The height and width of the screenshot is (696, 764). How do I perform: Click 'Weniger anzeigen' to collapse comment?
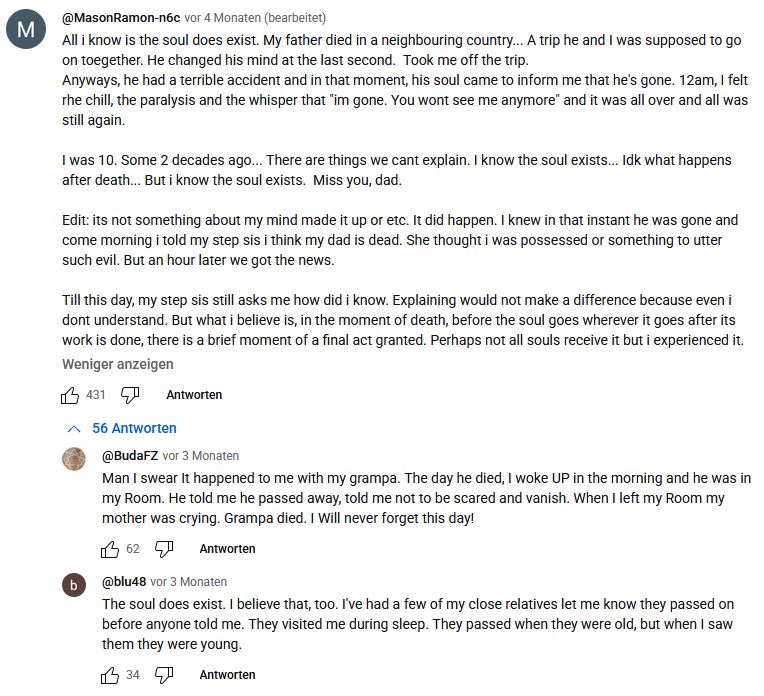pyautogui.click(x=103, y=364)
